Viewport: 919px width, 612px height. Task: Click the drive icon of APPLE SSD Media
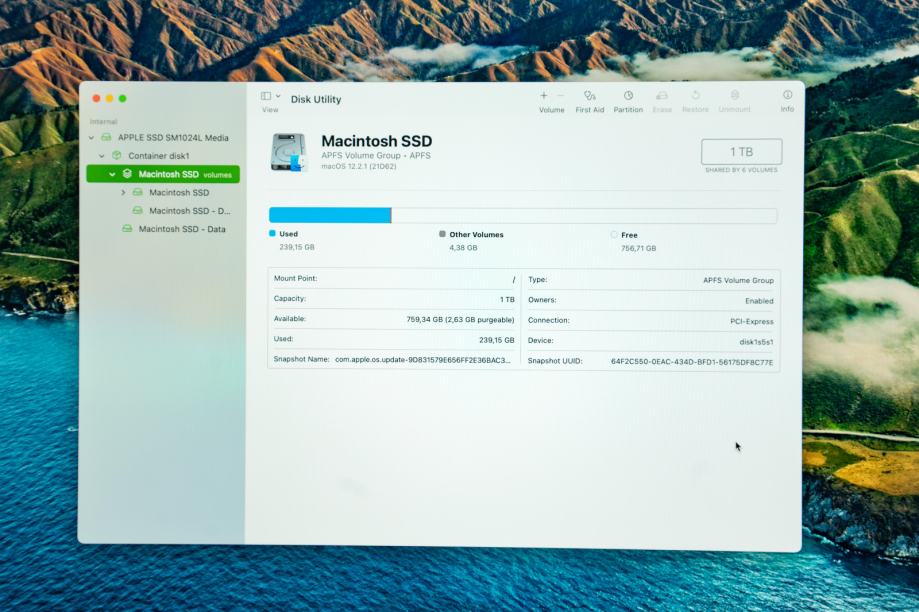point(106,137)
